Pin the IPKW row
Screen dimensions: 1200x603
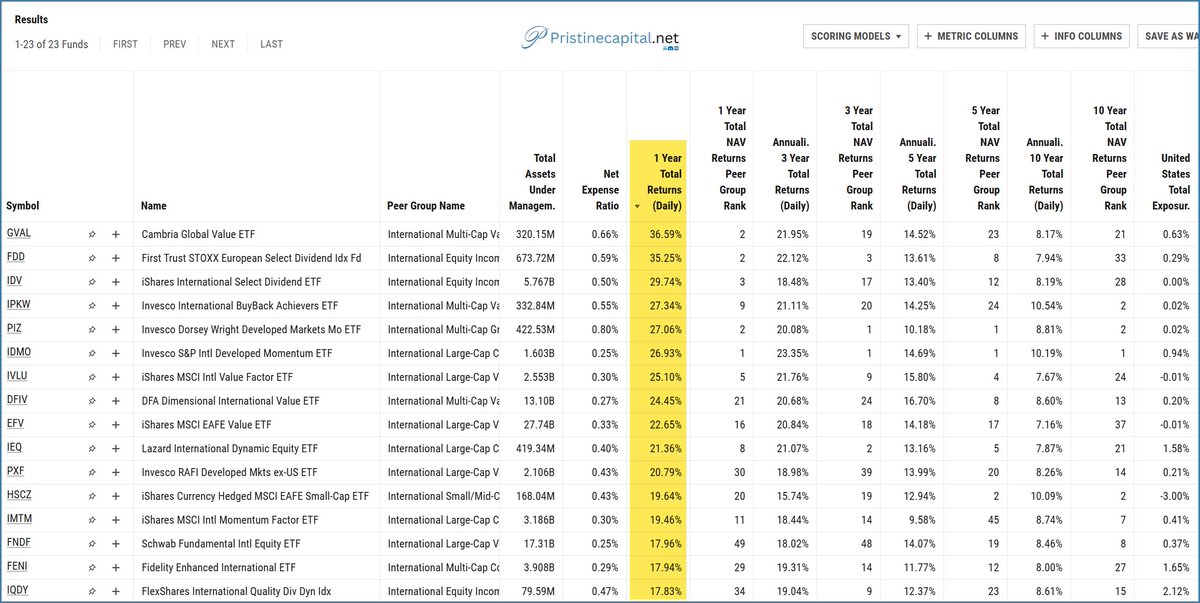(91, 305)
